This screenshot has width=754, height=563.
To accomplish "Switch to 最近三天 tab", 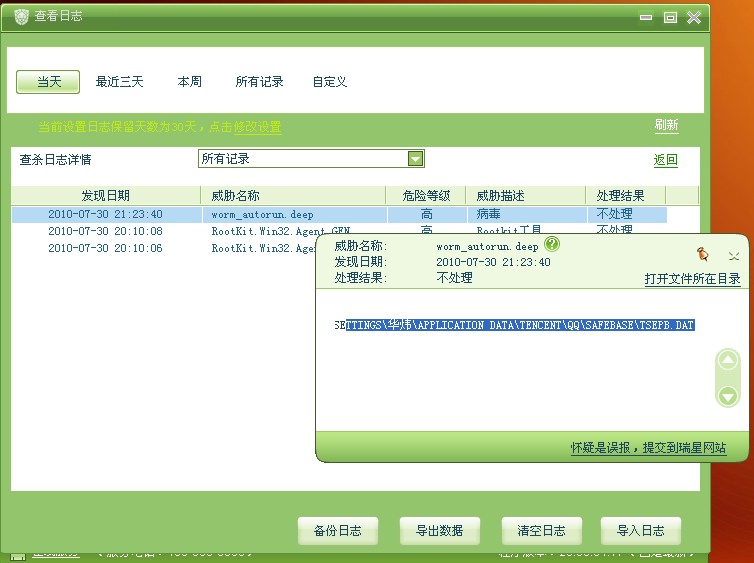I will (x=119, y=82).
